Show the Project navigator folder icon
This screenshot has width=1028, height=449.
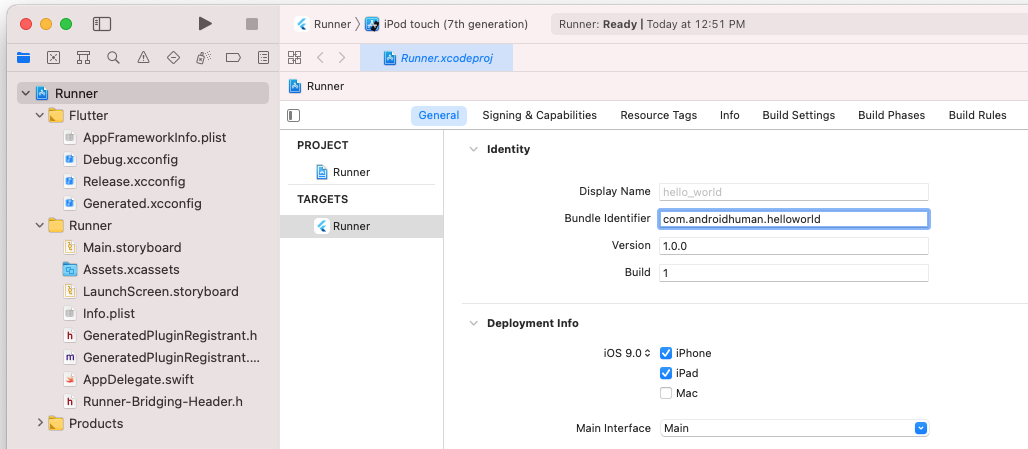[x=24, y=58]
